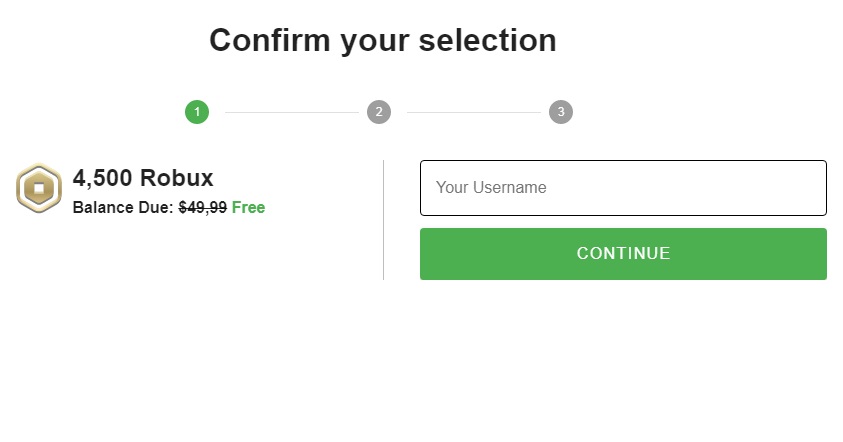Jump to step 2 indicator

pyautogui.click(x=379, y=112)
